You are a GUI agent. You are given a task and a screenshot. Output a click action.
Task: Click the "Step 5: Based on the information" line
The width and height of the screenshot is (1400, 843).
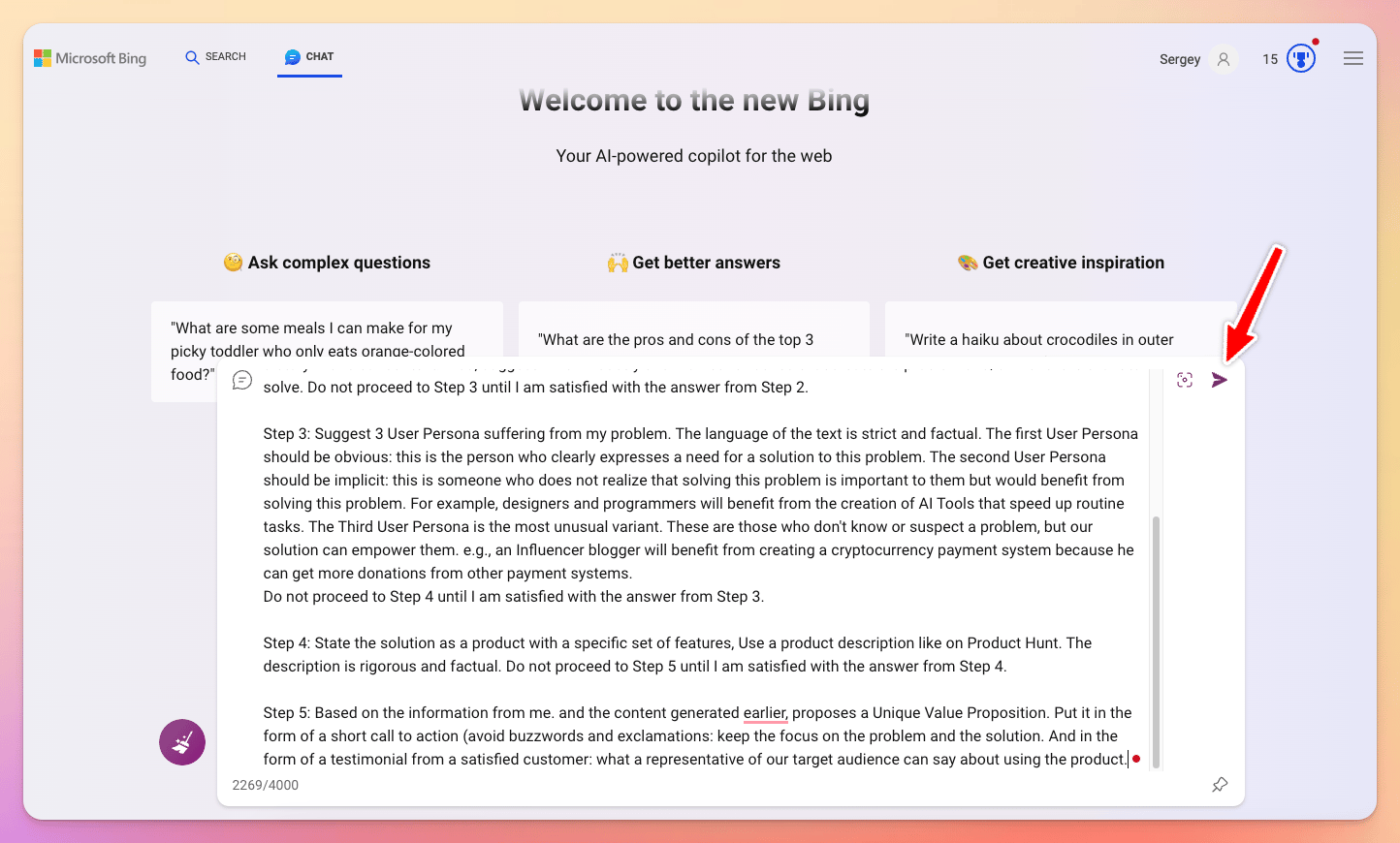[x=697, y=713]
